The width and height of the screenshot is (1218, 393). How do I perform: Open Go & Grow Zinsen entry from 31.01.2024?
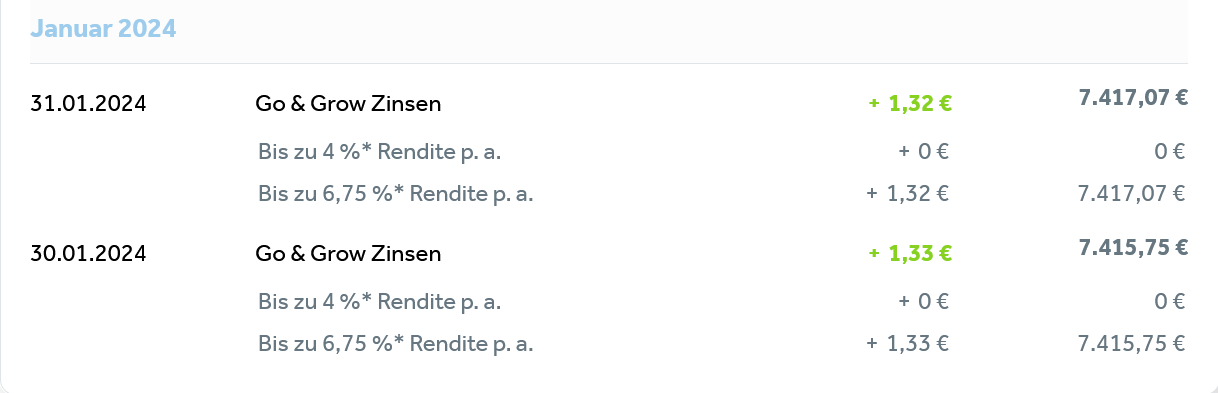tap(348, 103)
